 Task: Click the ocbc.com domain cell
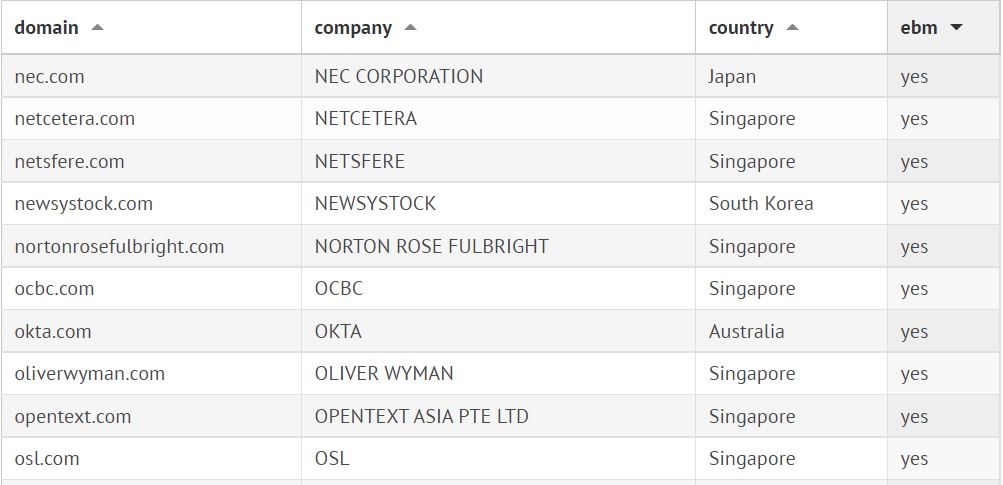coord(55,289)
